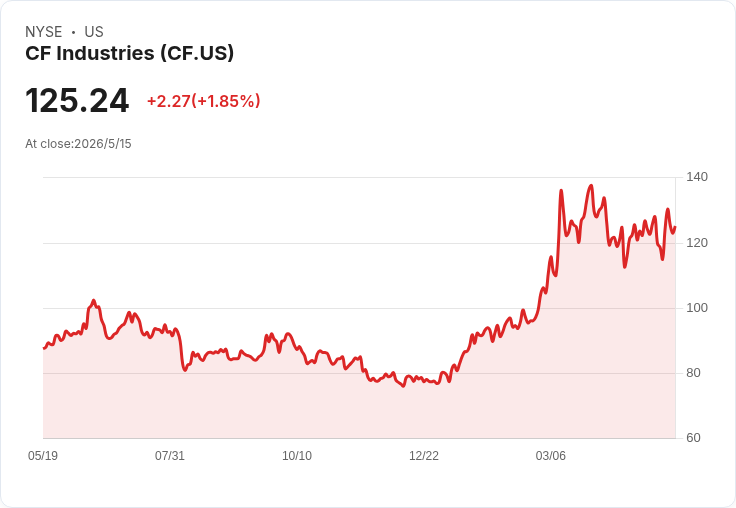Click the US market label

click(x=94, y=32)
